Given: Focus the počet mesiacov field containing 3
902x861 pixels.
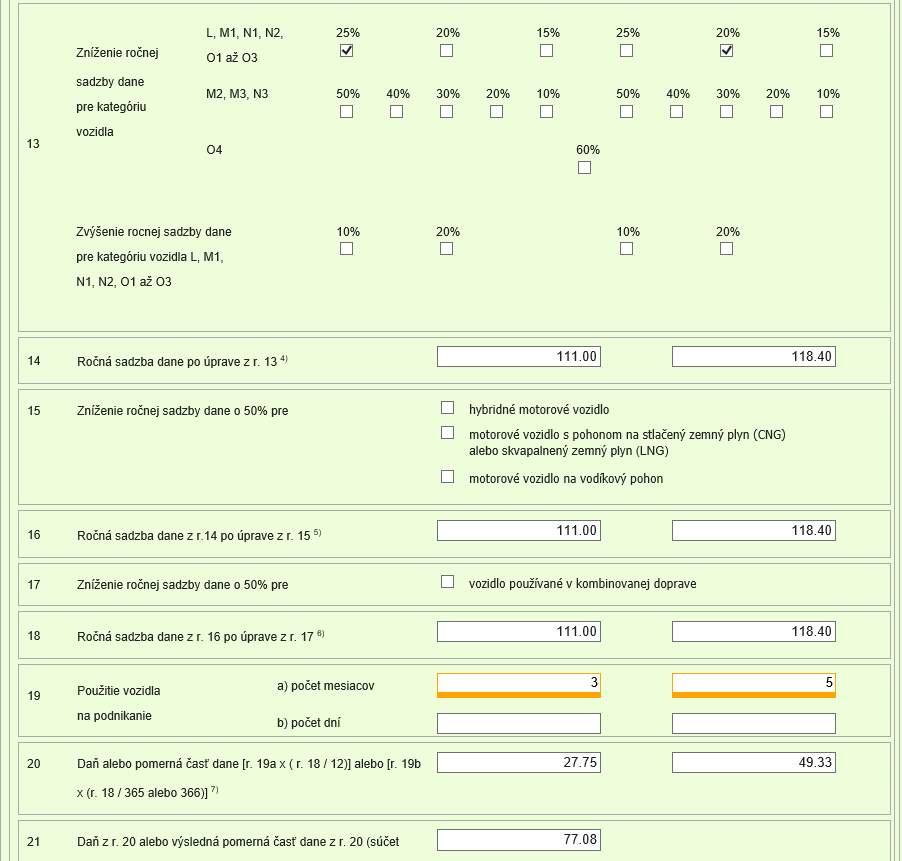Looking at the screenshot, I should click(x=519, y=685).
